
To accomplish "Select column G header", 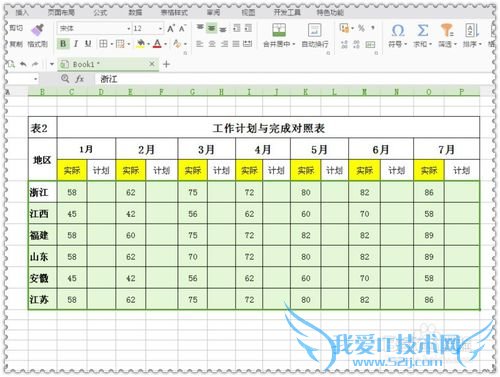I will click(192, 92).
